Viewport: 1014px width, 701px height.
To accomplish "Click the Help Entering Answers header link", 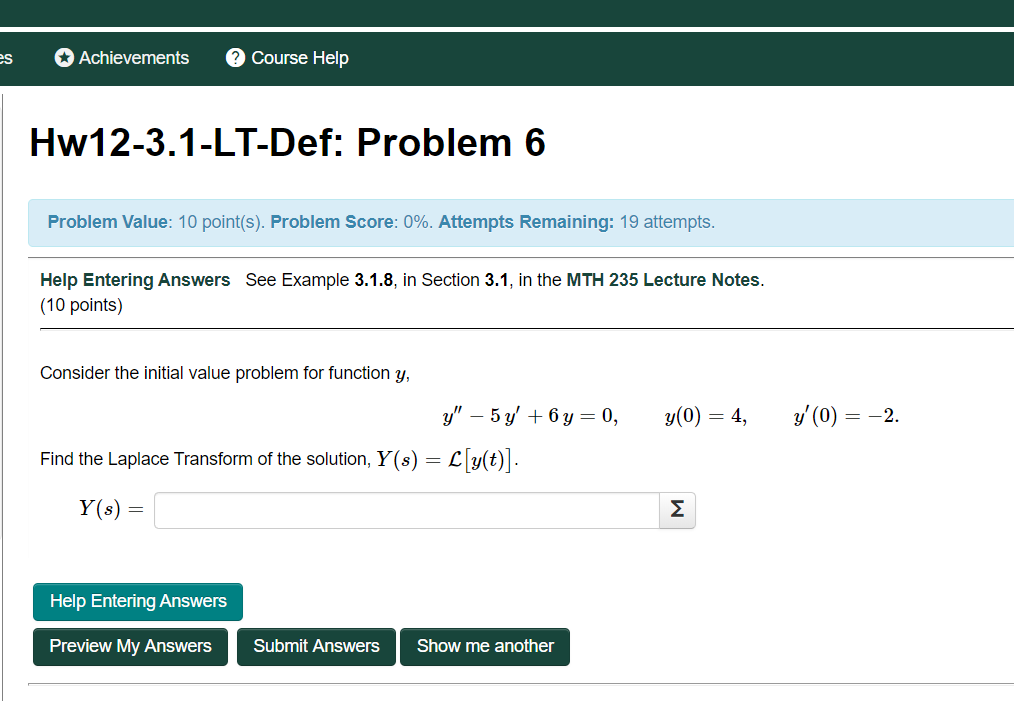I will pos(135,280).
